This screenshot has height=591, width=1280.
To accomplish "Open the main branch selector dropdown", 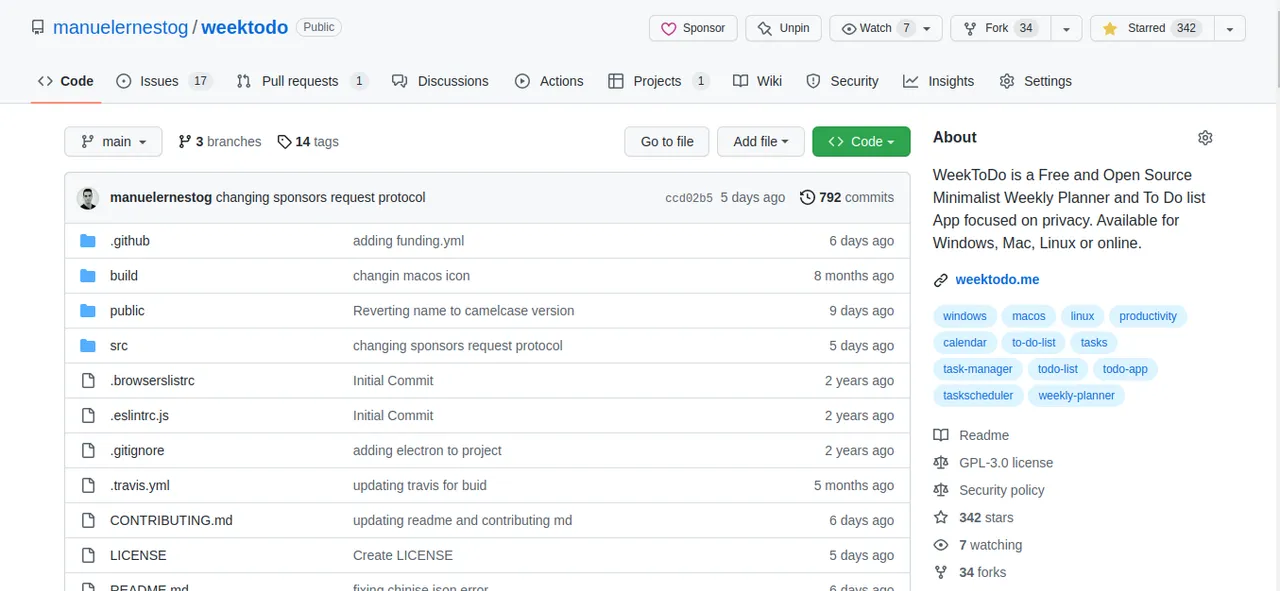I will (113, 142).
